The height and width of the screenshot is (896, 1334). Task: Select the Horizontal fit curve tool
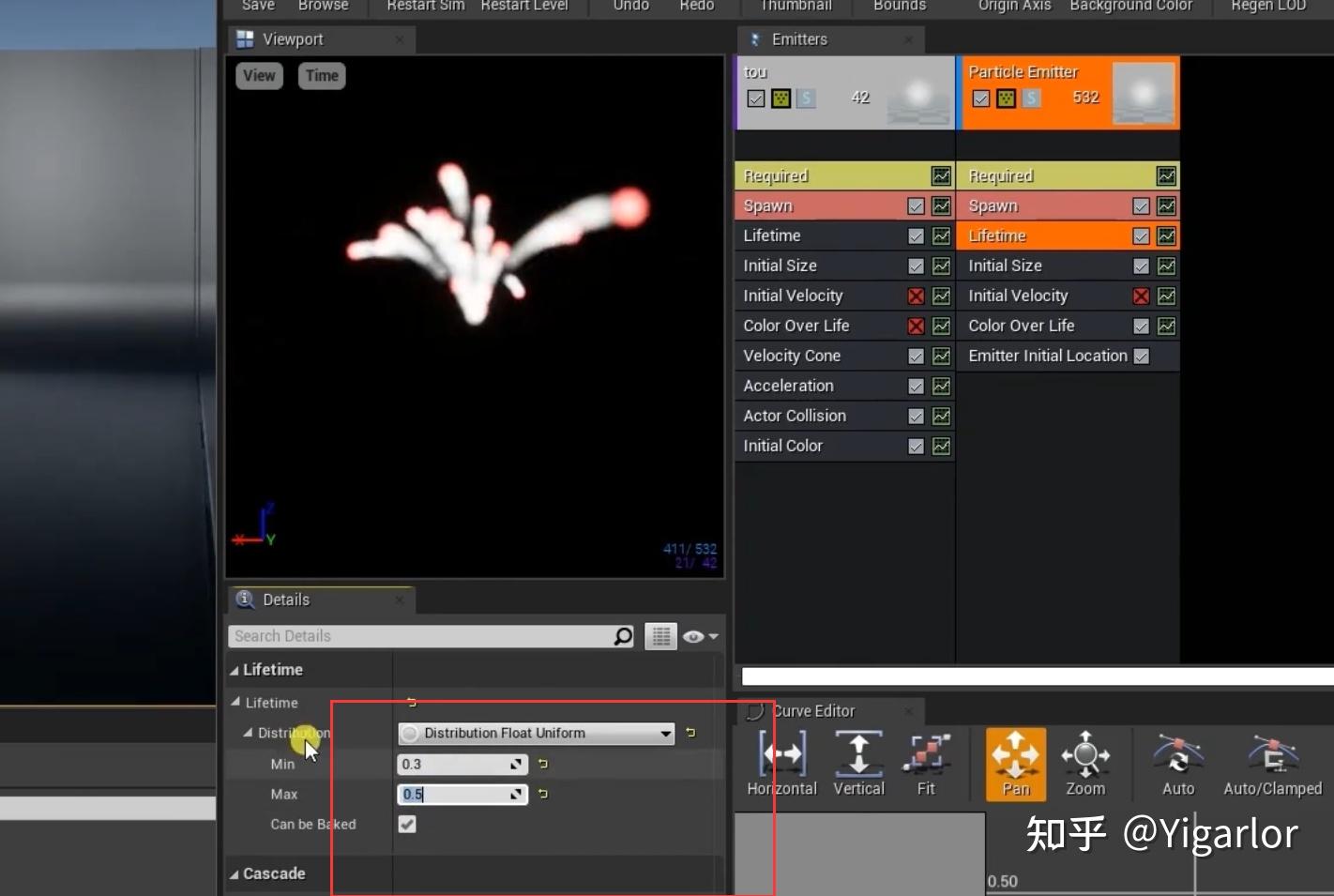[x=782, y=764]
